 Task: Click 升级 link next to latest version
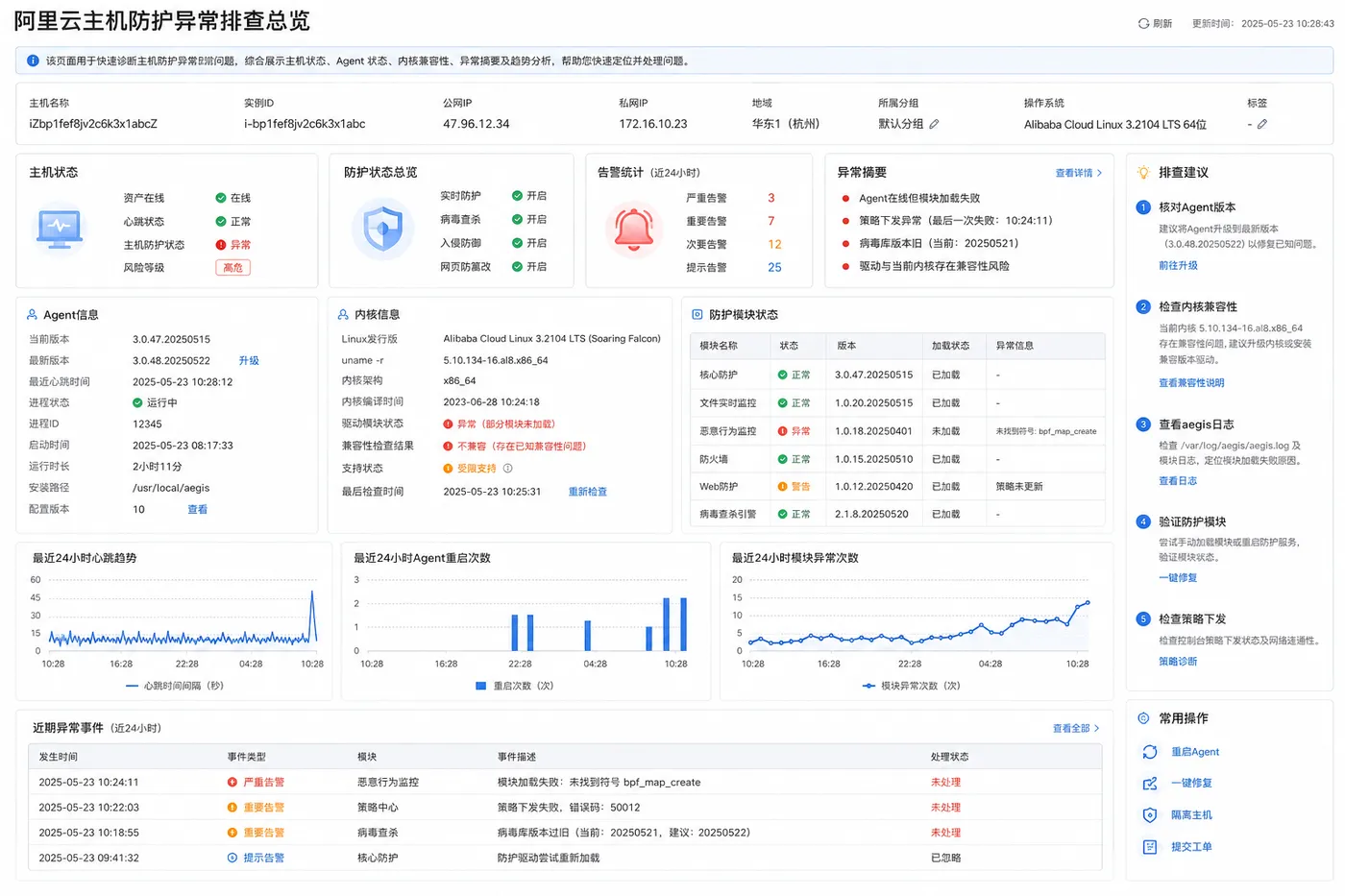click(249, 361)
